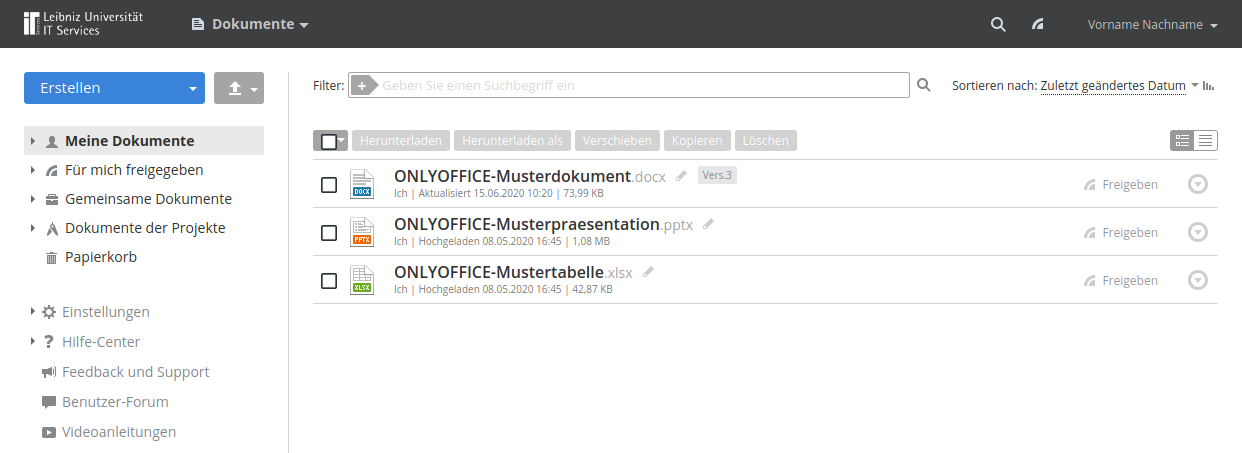Open actions menu for Musterdokument.docx row
Viewport: 1242px width, 453px height.
point(1198,184)
